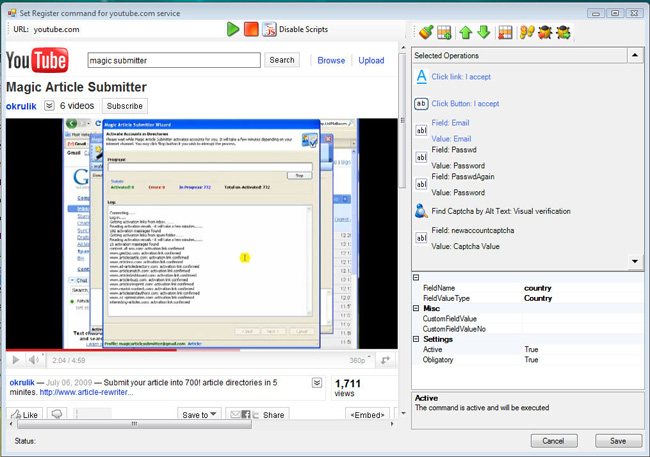Click the footsteps step icon
Screen dimensions: 650x457
527,32
